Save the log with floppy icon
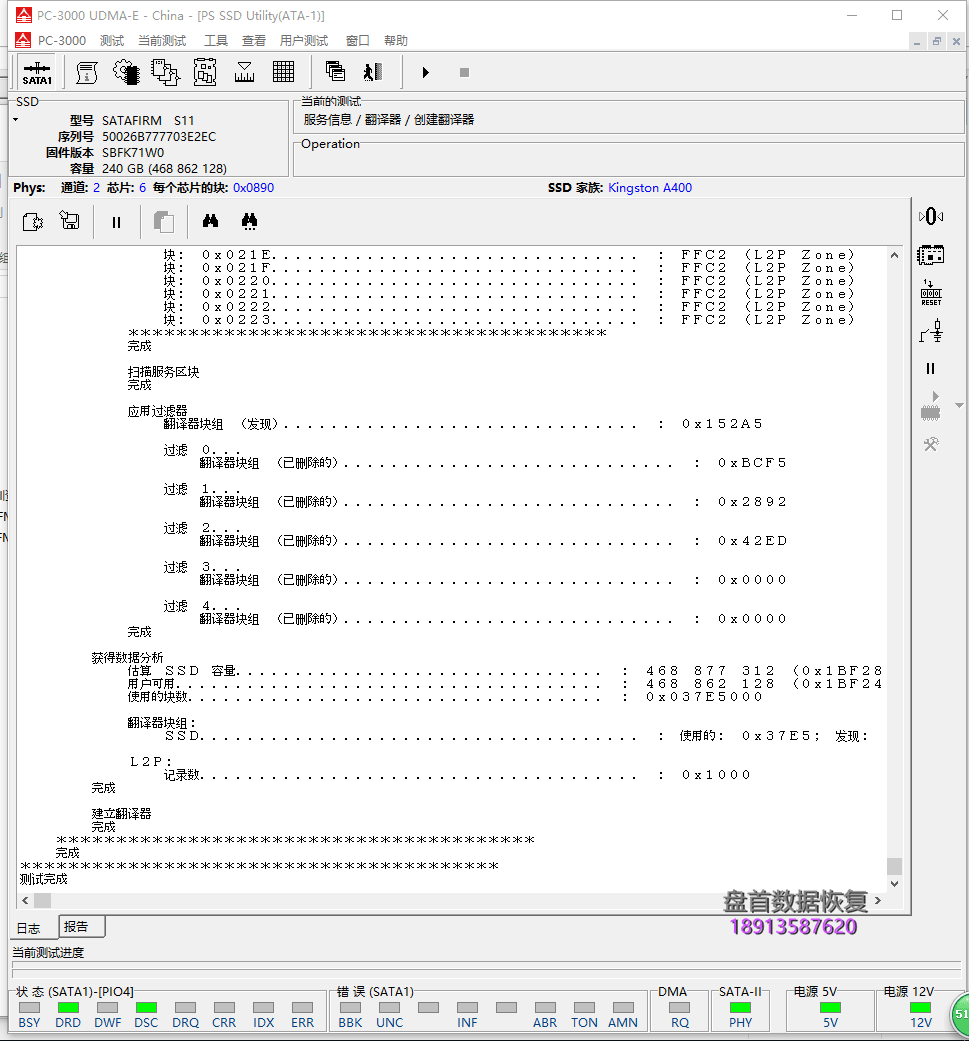This screenshot has width=969, height=1041. coord(70,220)
